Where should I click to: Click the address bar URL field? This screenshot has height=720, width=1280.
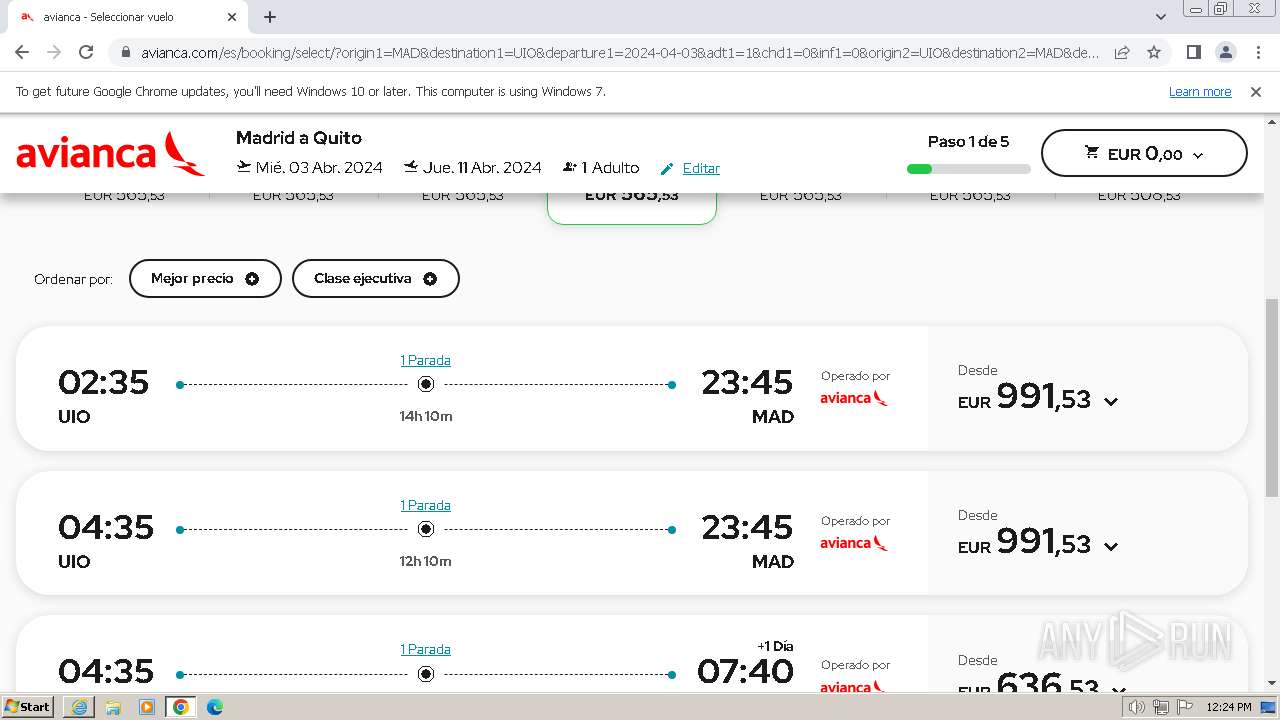point(620,53)
